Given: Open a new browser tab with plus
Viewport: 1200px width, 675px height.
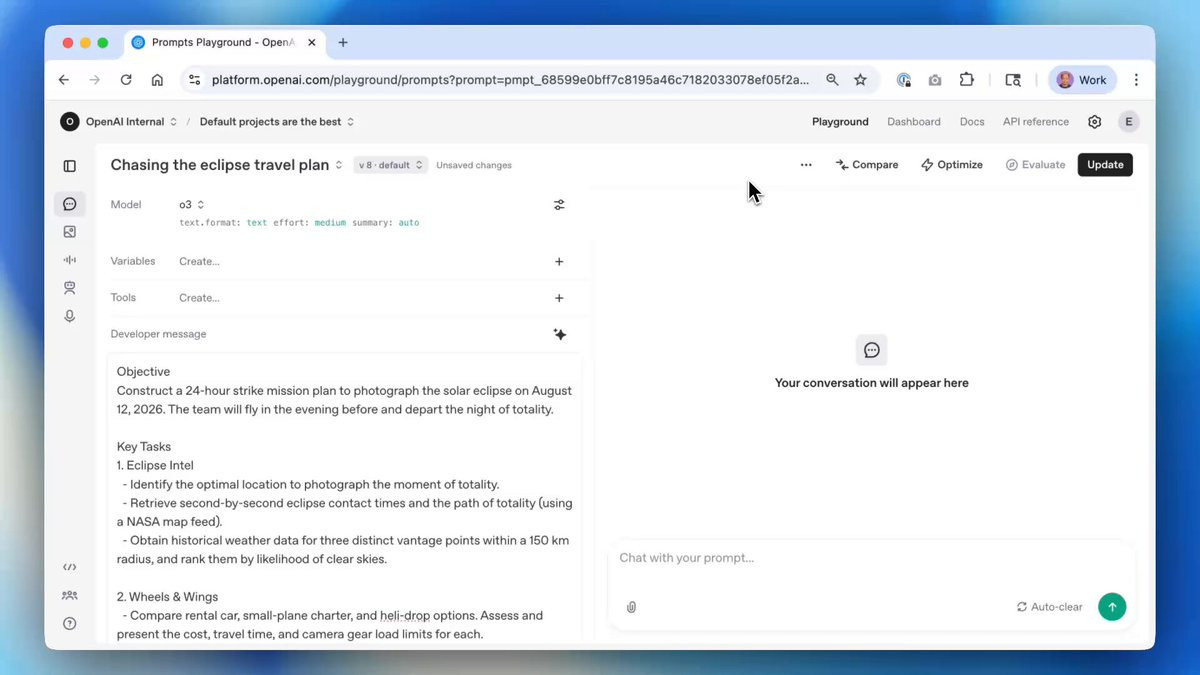Looking at the screenshot, I should point(343,42).
